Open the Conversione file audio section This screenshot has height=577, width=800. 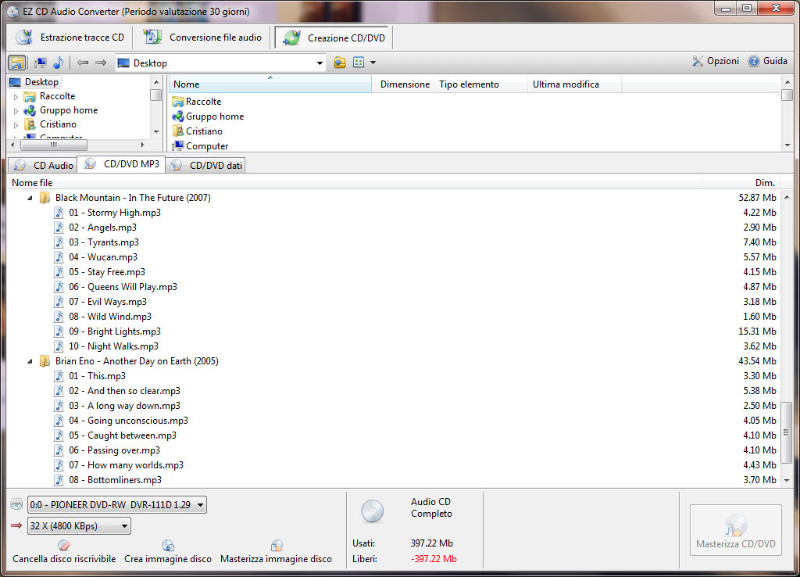click(x=203, y=38)
